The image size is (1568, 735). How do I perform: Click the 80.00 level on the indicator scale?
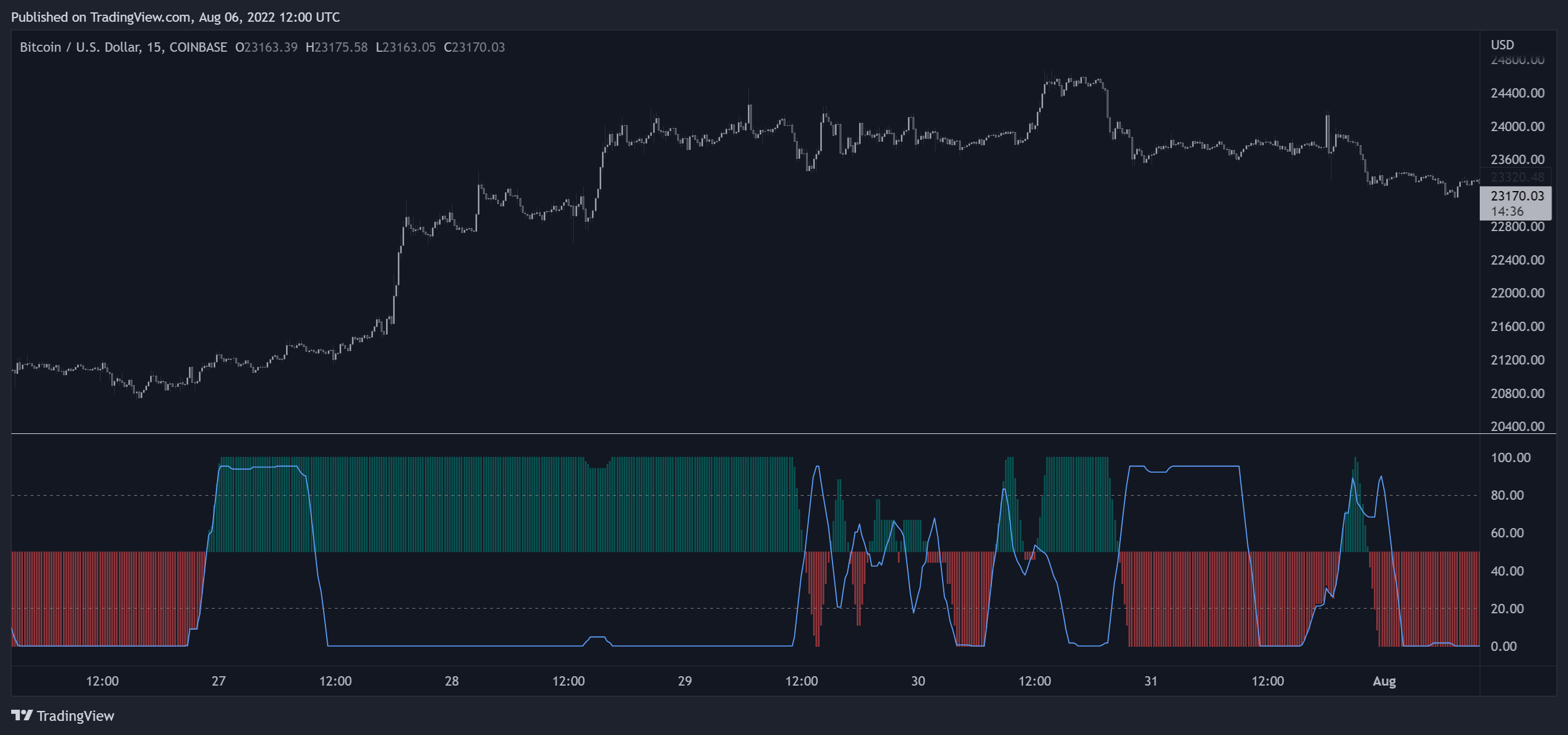click(1507, 495)
